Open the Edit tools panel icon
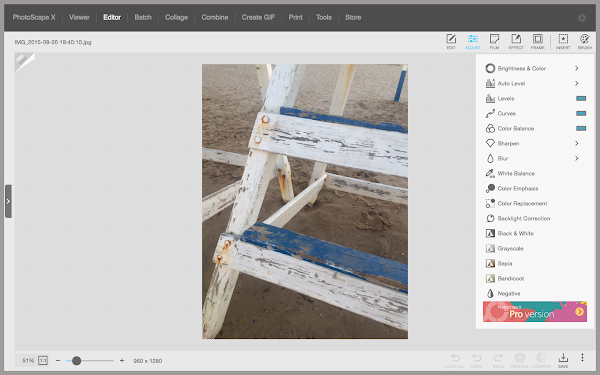 [451, 41]
